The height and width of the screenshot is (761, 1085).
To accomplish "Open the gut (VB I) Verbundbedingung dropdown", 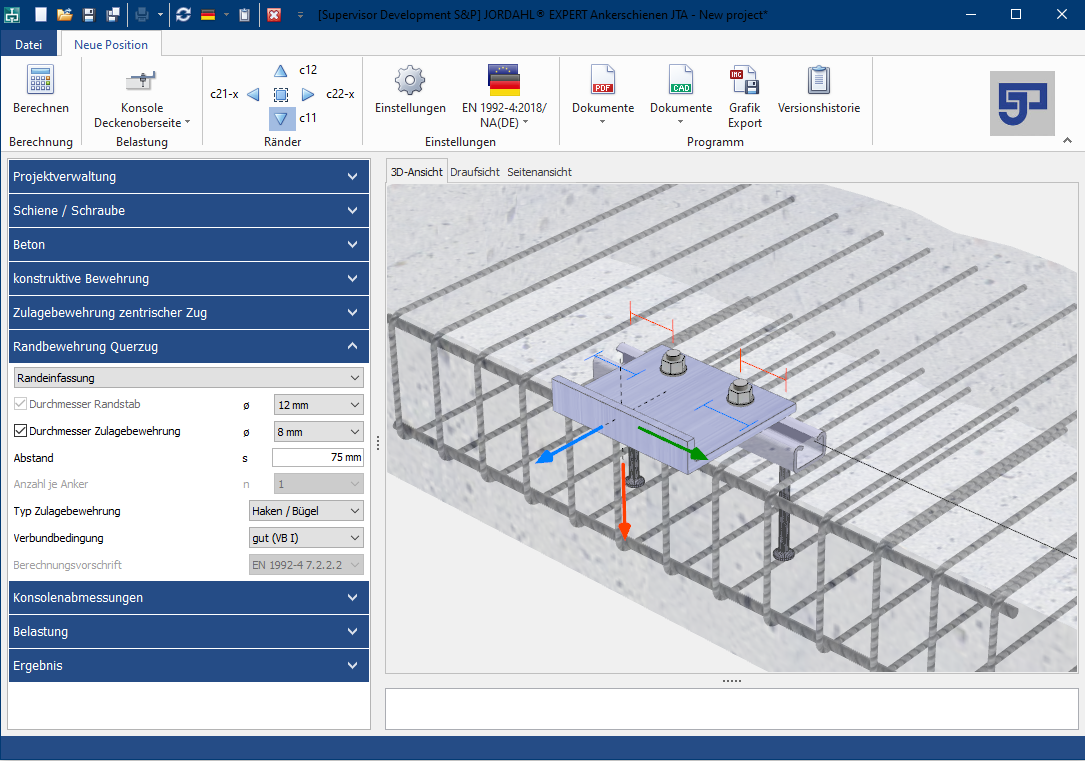I will 306,538.
